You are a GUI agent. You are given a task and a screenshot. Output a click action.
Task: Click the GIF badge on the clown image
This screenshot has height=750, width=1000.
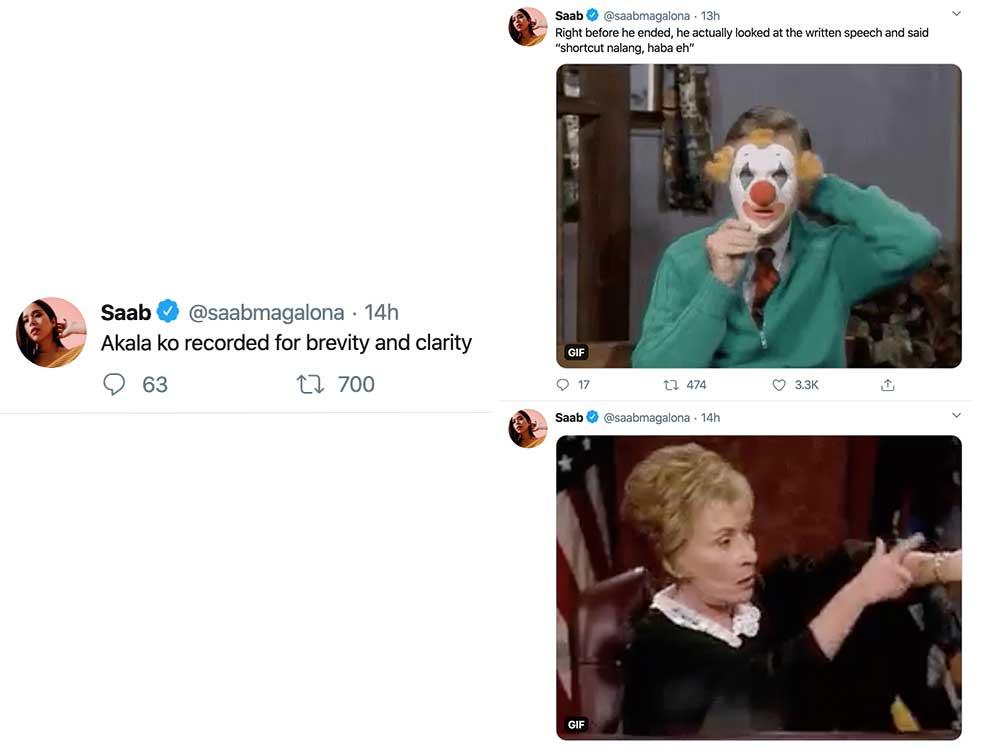tap(576, 352)
